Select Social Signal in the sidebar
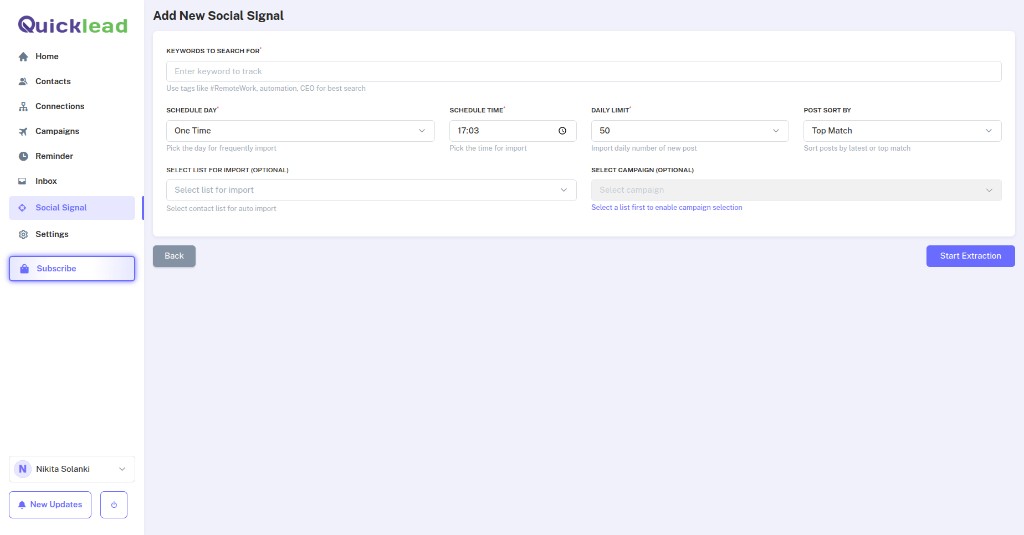This screenshot has width=1024, height=535. 72,208
